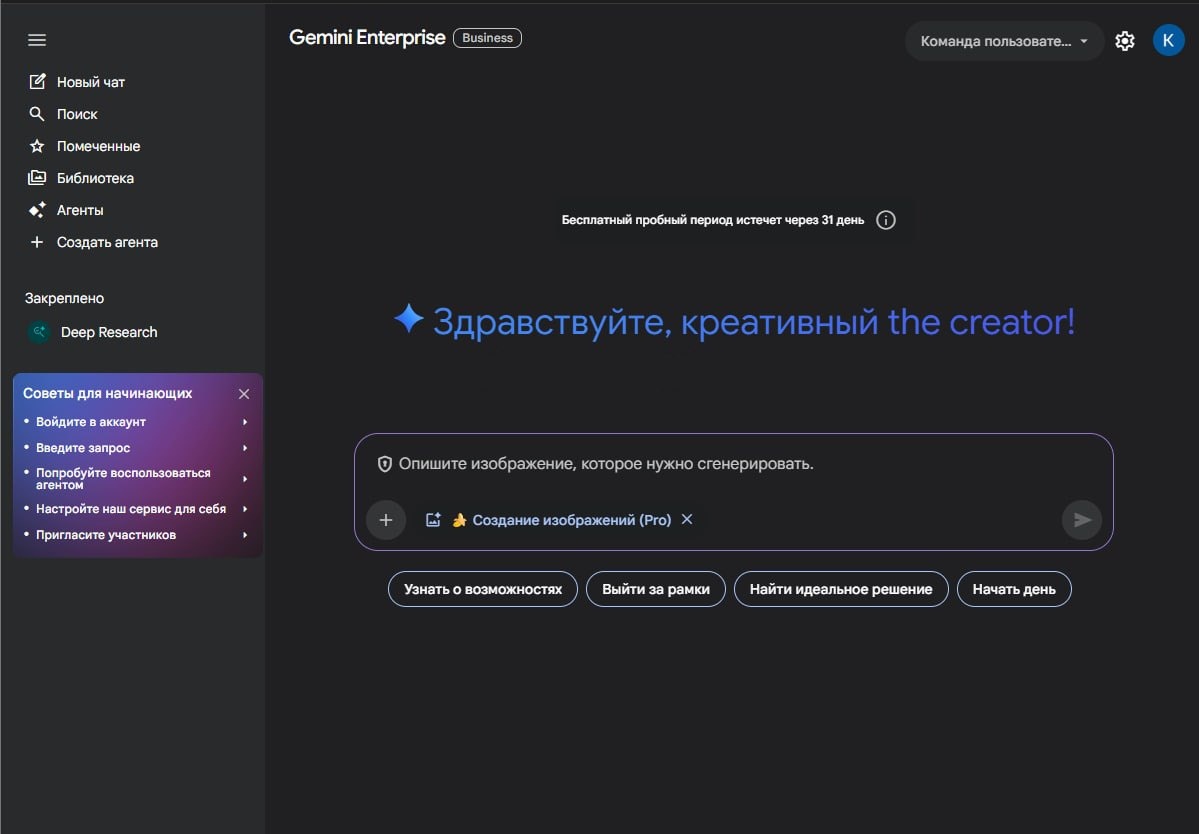Click the Business badge
The image size is (1199, 834).
click(487, 38)
